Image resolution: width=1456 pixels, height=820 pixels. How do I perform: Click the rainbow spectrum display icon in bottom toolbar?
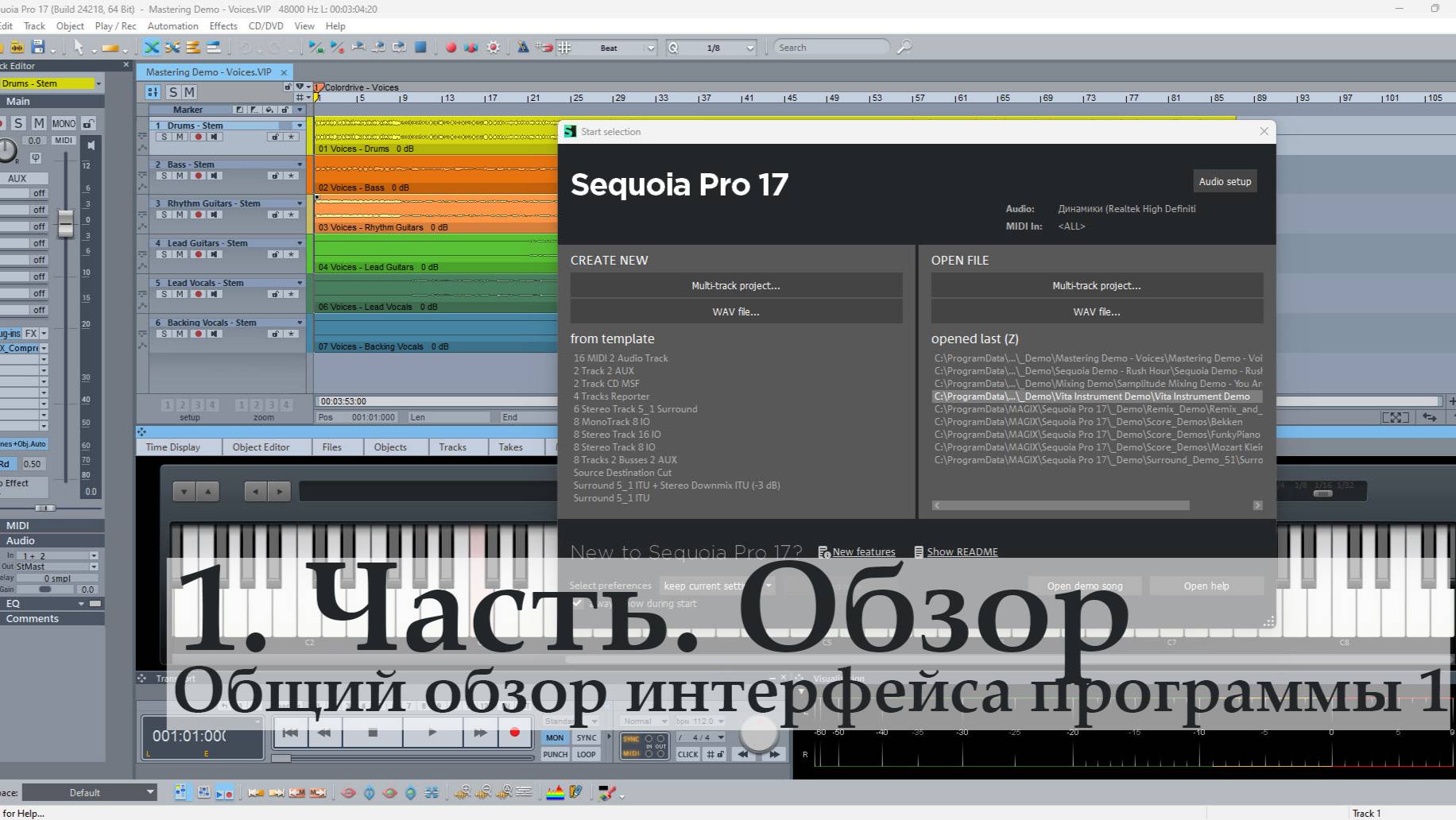(555, 792)
